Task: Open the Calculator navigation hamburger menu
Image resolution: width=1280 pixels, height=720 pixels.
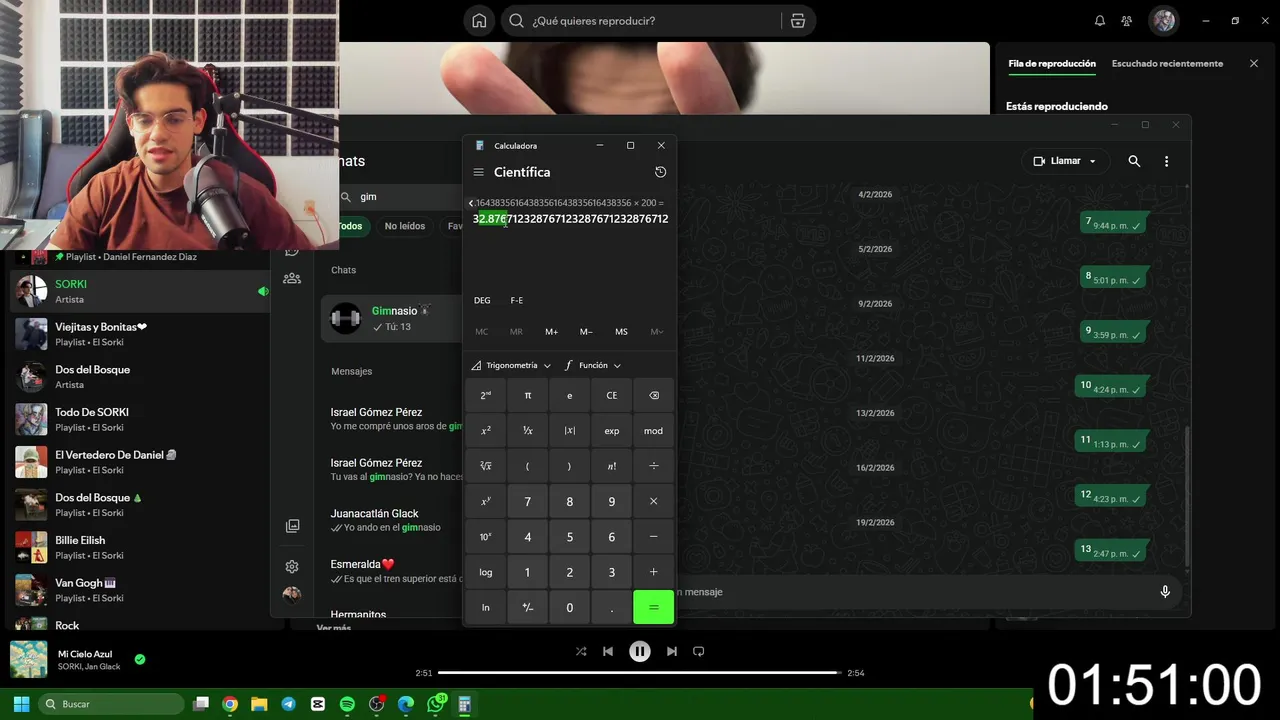Action: pyautogui.click(x=478, y=172)
